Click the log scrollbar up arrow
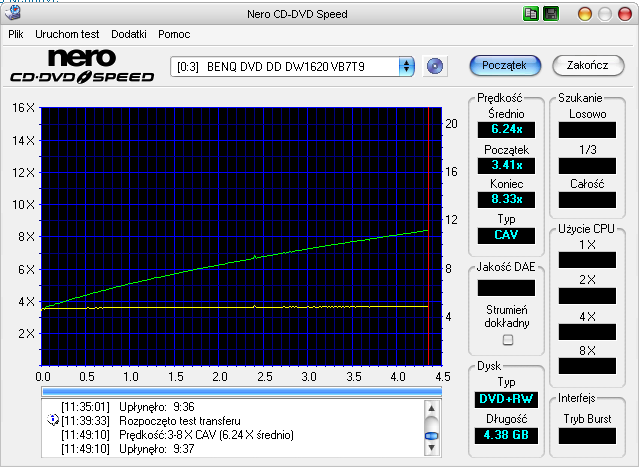This screenshot has width=639, height=467. pyautogui.click(x=431, y=408)
